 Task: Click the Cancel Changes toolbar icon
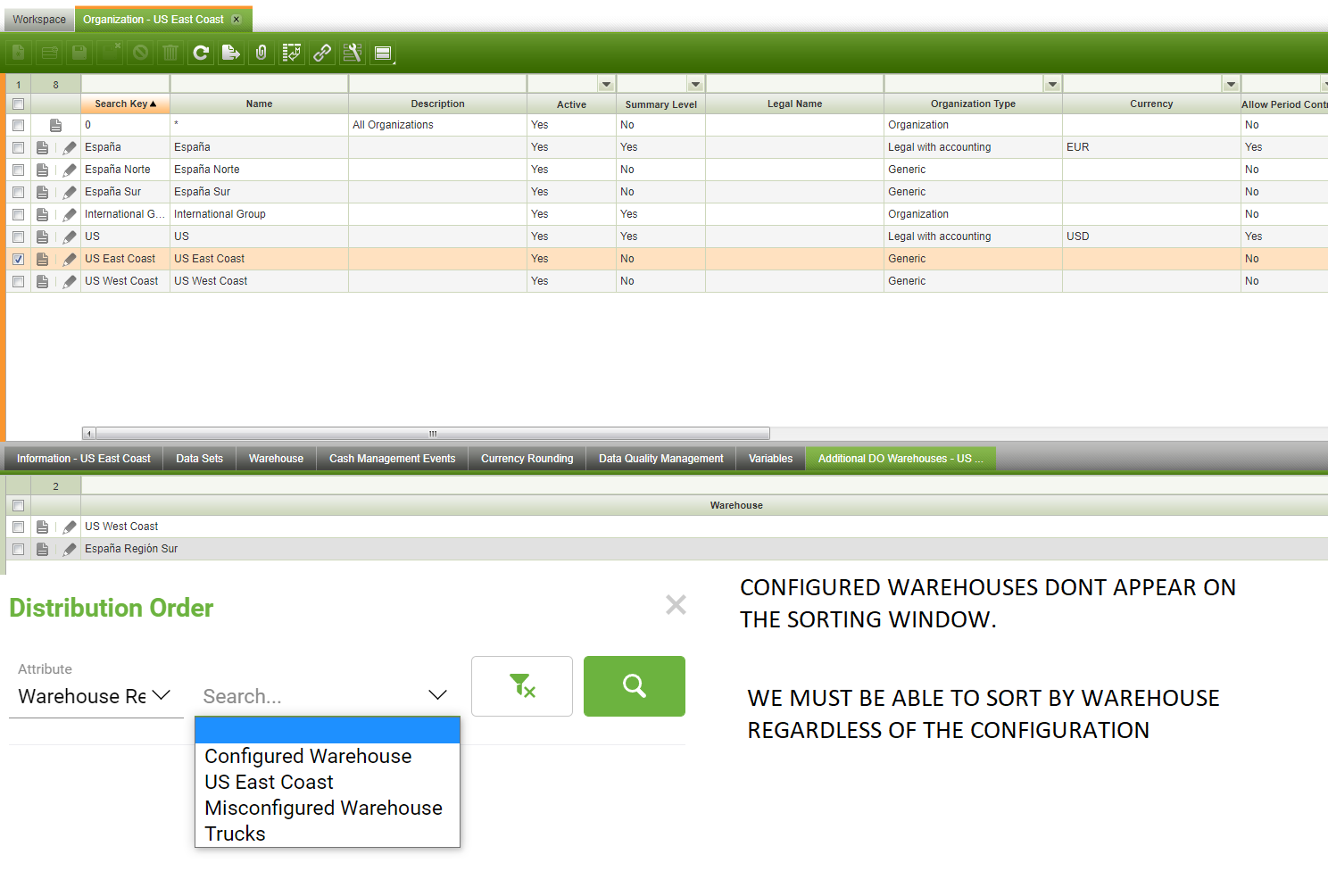tap(140, 53)
